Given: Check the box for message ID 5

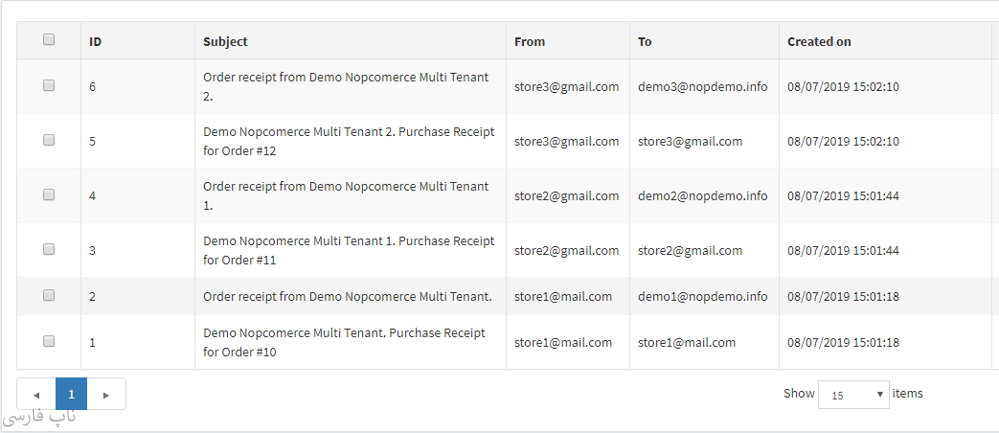Looking at the screenshot, I should click(49, 141).
